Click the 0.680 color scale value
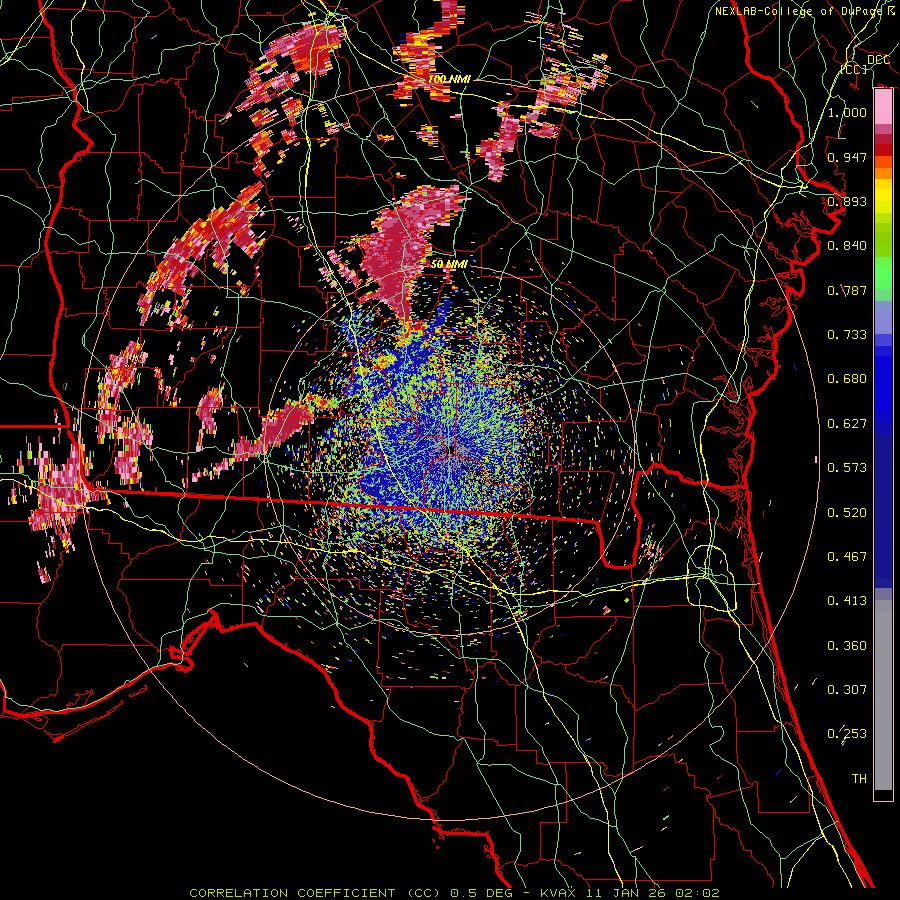This screenshot has width=900, height=900. [x=847, y=379]
